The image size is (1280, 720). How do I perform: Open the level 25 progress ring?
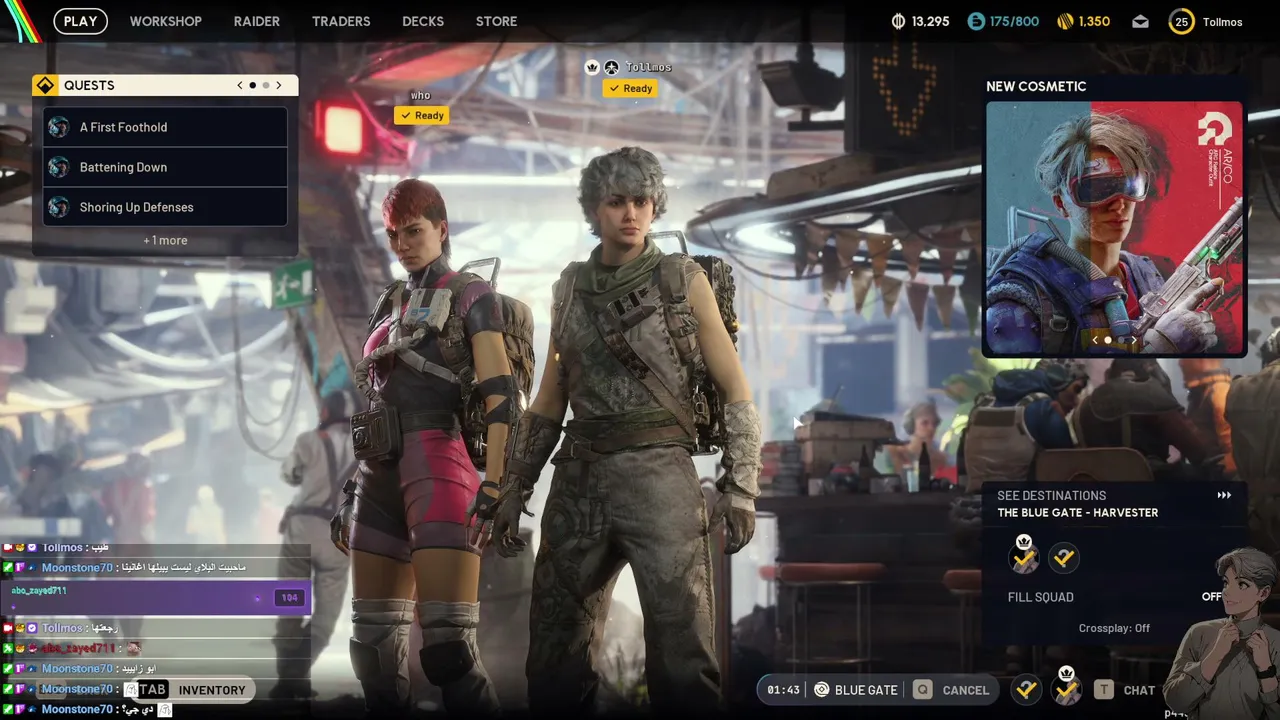tap(1181, 21)
